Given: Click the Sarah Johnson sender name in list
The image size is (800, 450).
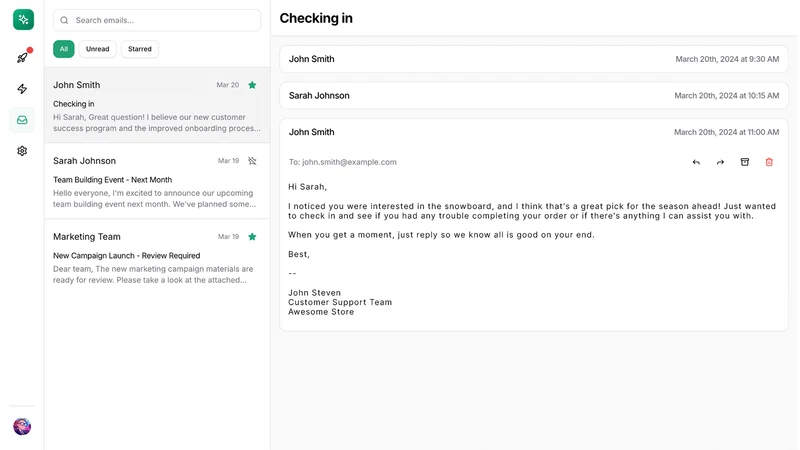Looking at the screenshot, I should coord(84,161).
